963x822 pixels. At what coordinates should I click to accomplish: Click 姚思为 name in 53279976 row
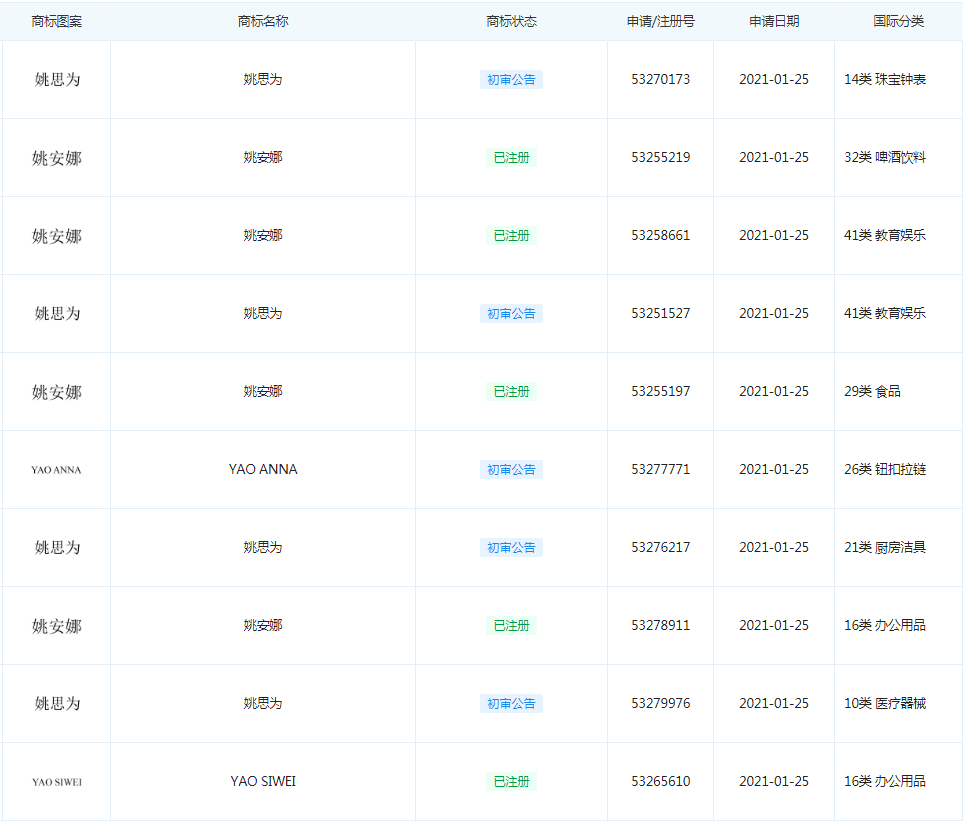tap(263, 703)
